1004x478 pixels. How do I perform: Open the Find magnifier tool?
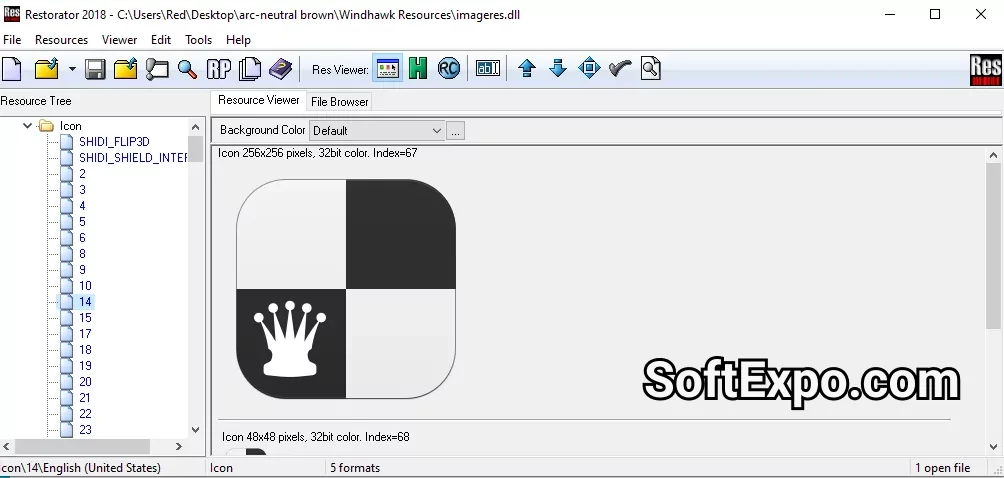tap(187, 69)
